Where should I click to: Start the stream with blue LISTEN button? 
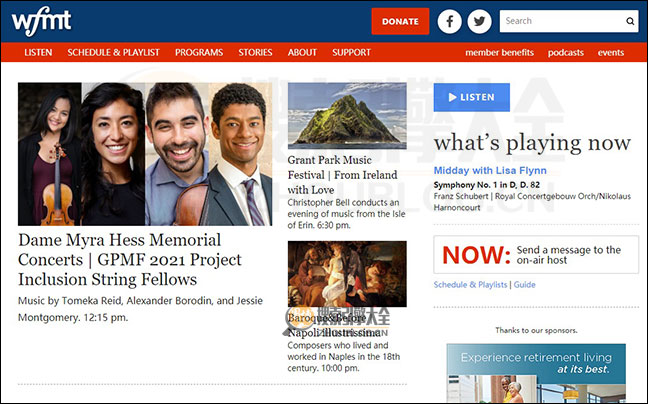(472, 97)
